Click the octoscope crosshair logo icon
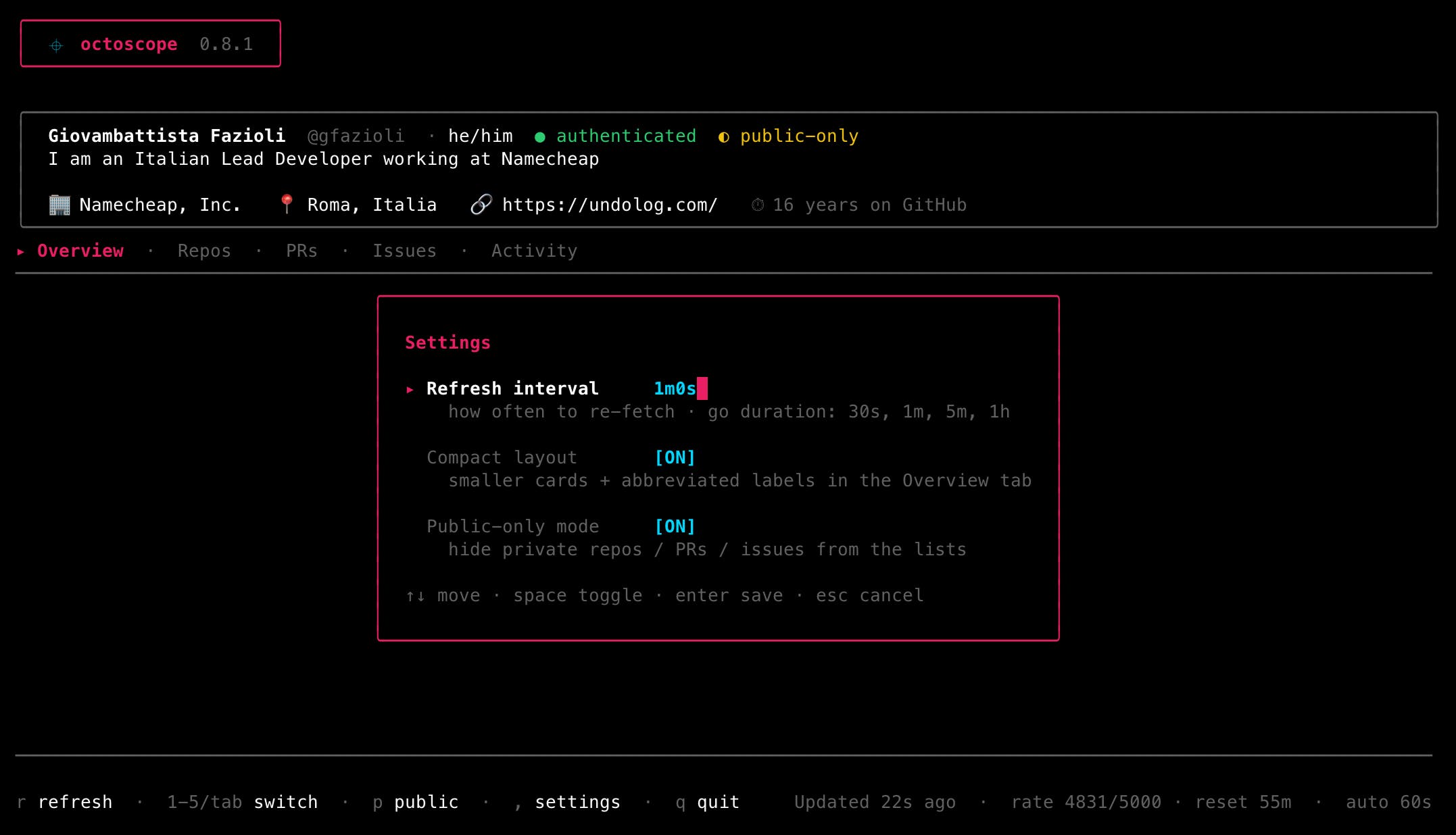The height and width of the screenshot is (835, 1456). (x=57, y=45)
